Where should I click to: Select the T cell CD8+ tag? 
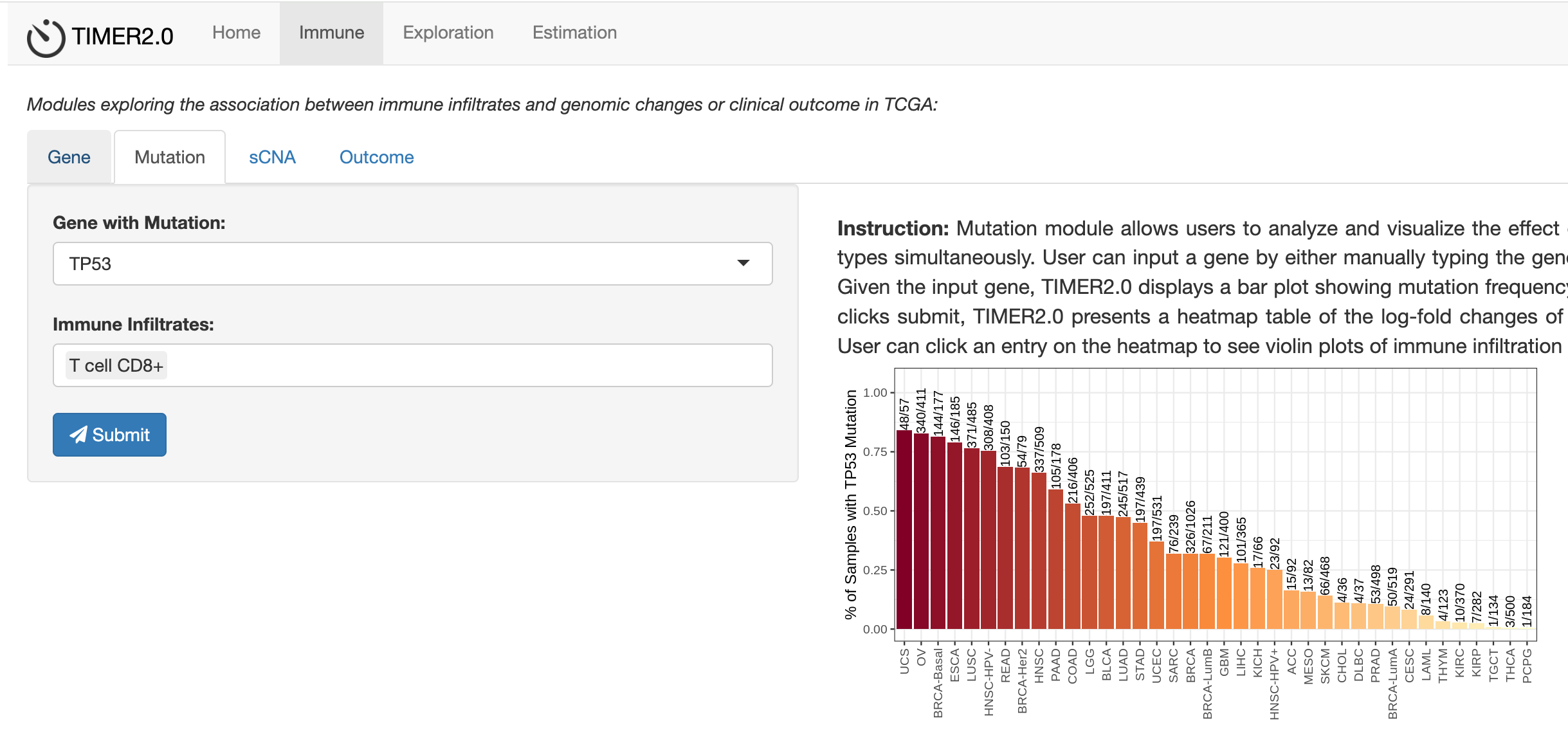[x=116, y=365]
